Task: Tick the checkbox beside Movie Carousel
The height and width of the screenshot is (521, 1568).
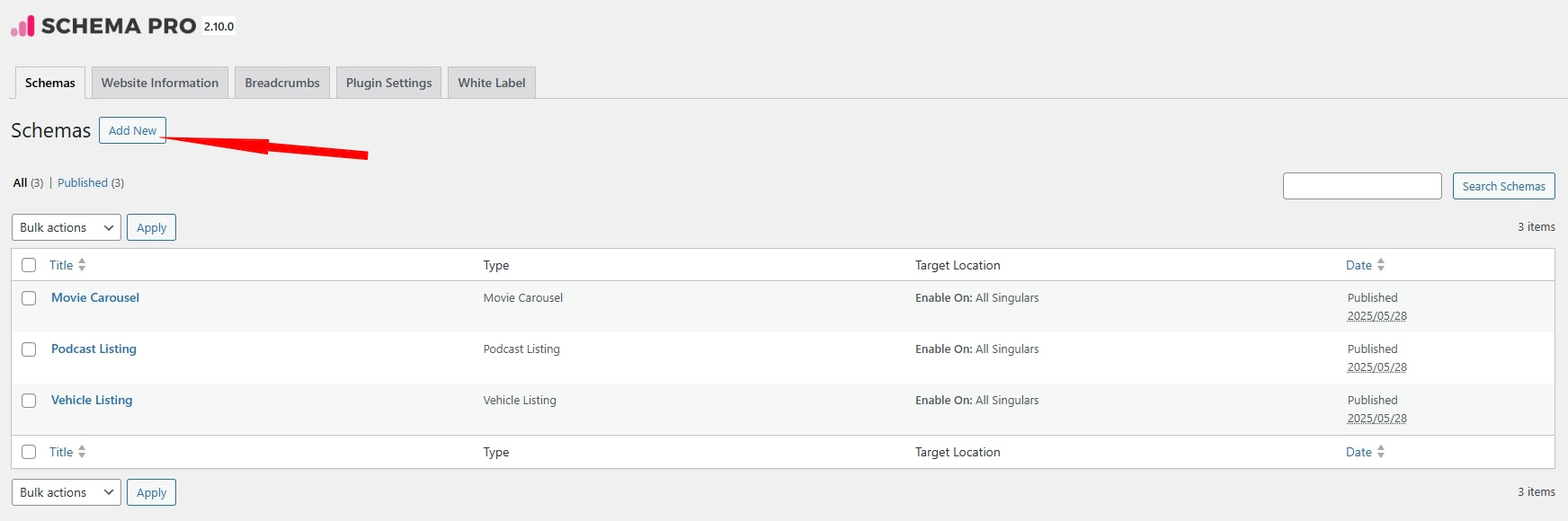Action: coord(28,297)
